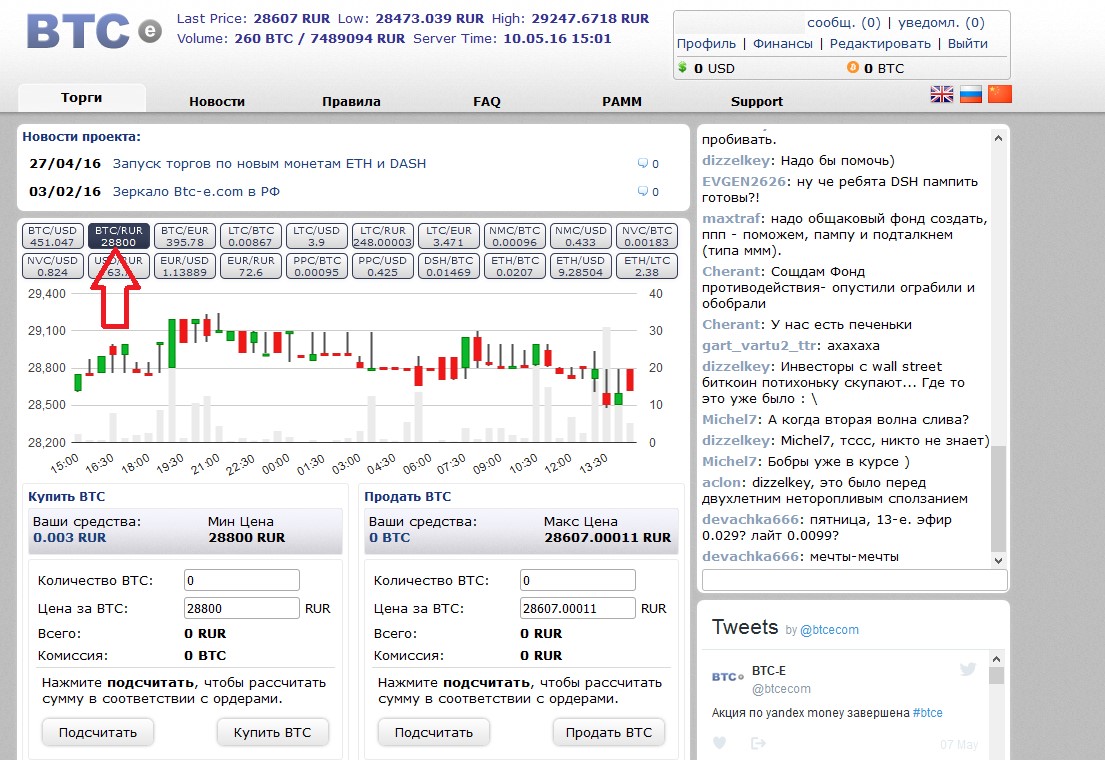
Task: Click Подсчитать in sell panel
Action: point(434,733)
